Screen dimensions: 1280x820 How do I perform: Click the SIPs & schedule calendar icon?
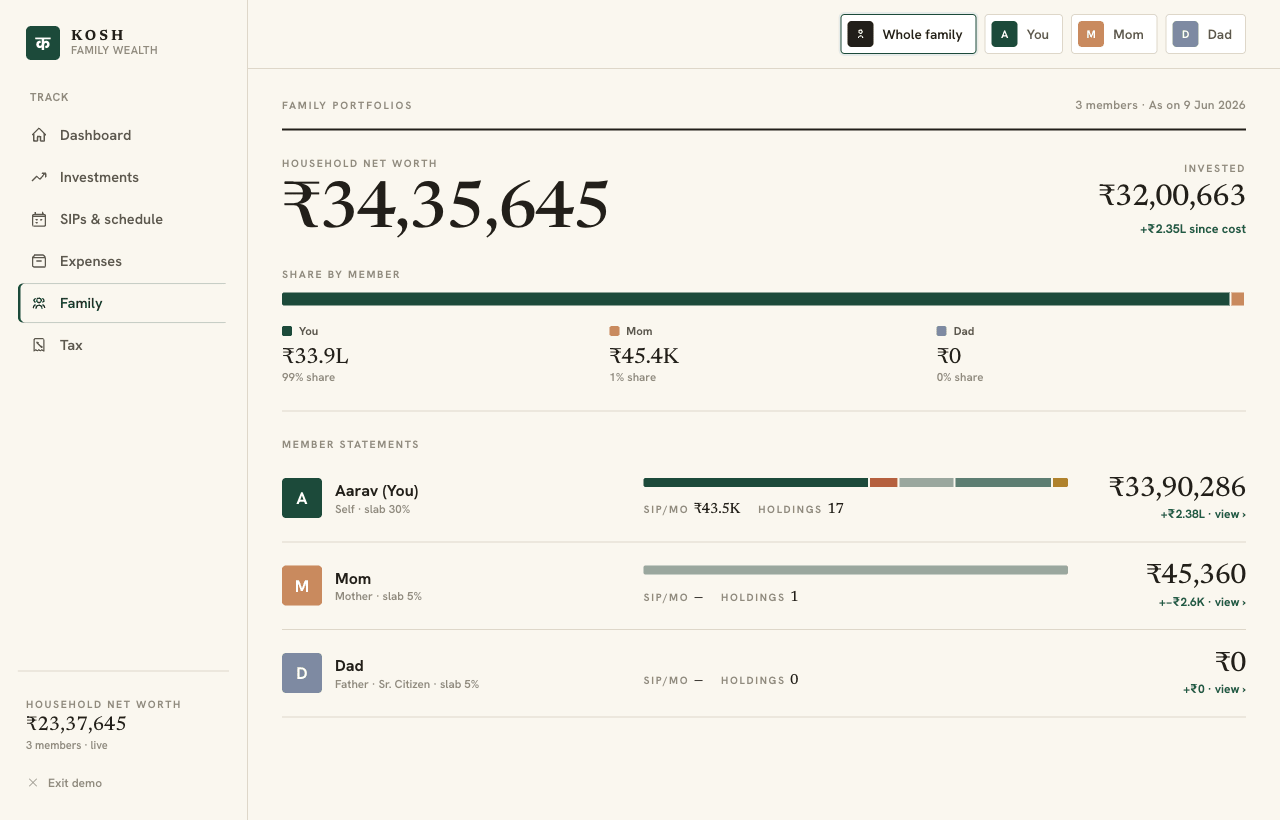(x=39, y=219)
